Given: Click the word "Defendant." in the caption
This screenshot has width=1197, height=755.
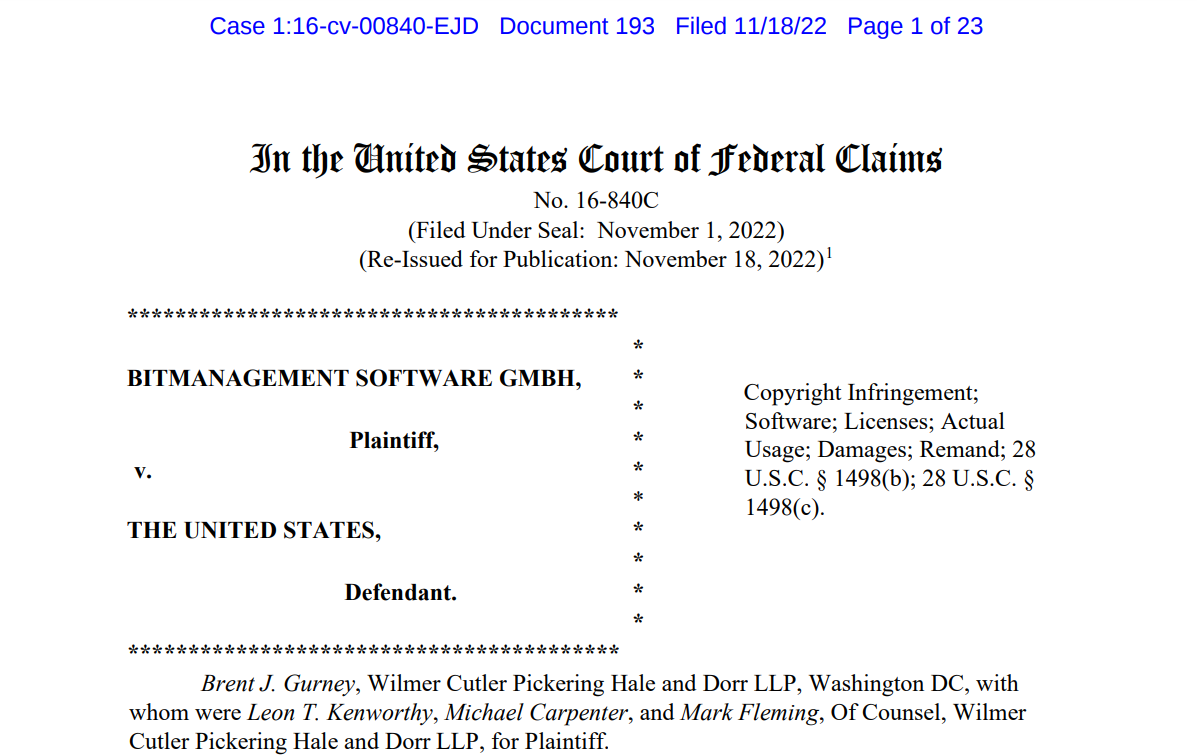Looking at the screenshot, I should (400, 592).
